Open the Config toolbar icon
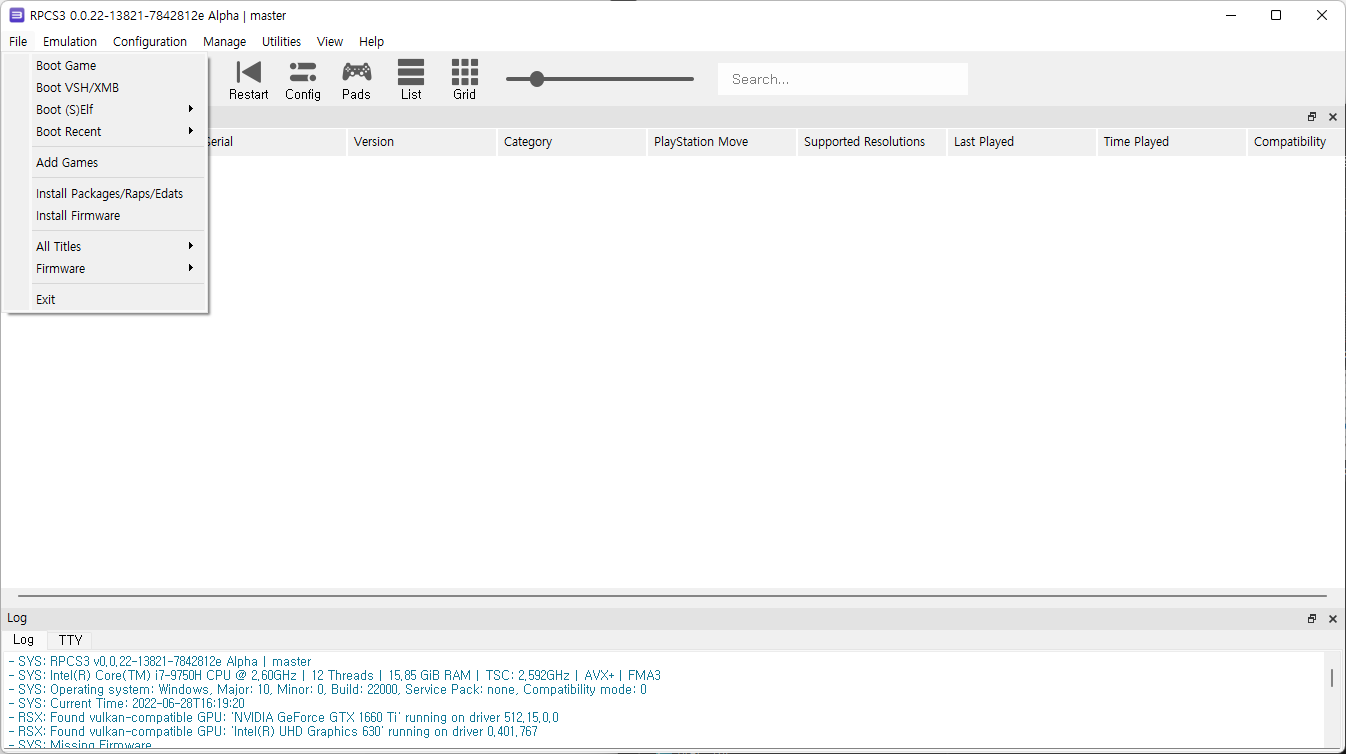This screenshot has height=754, width=1346. click(302, 80)
